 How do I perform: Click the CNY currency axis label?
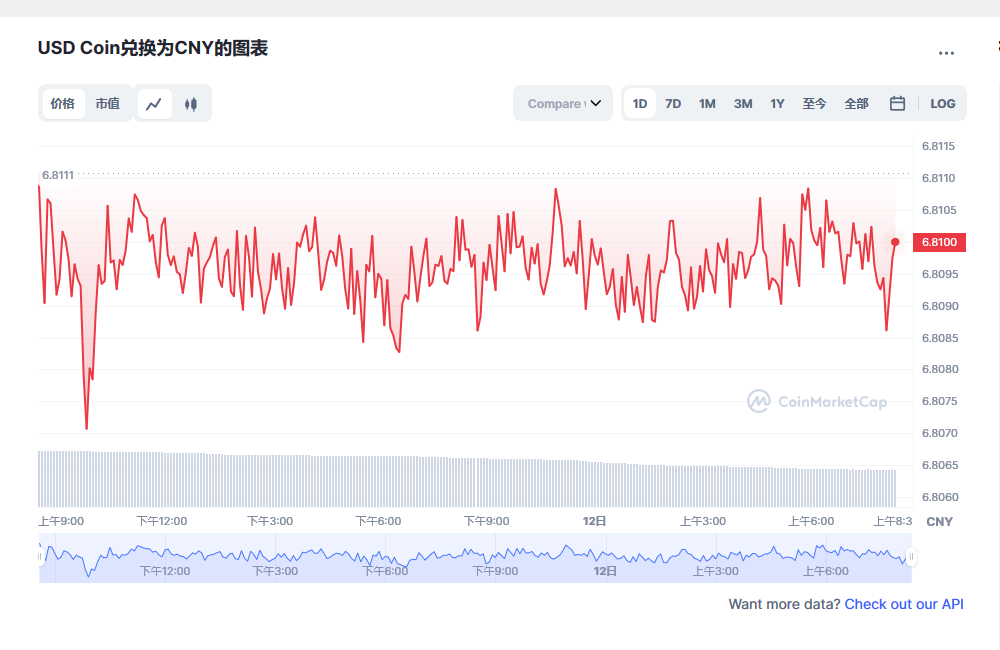point(939,522)
